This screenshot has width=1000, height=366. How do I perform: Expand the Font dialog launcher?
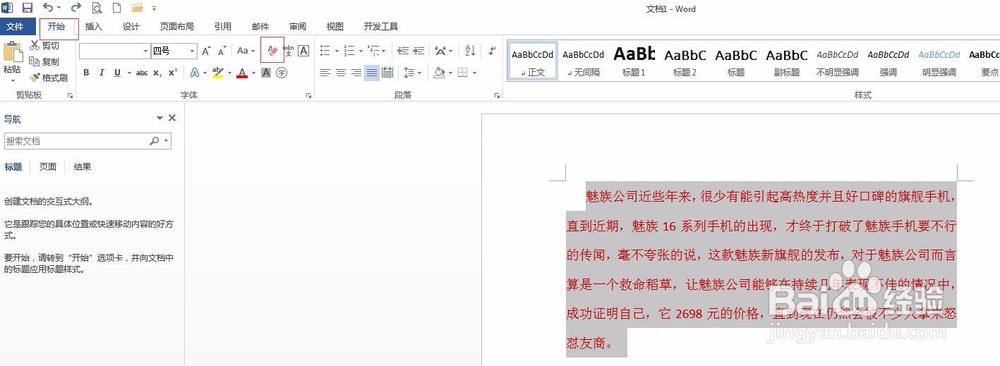[x=309, y=96]
